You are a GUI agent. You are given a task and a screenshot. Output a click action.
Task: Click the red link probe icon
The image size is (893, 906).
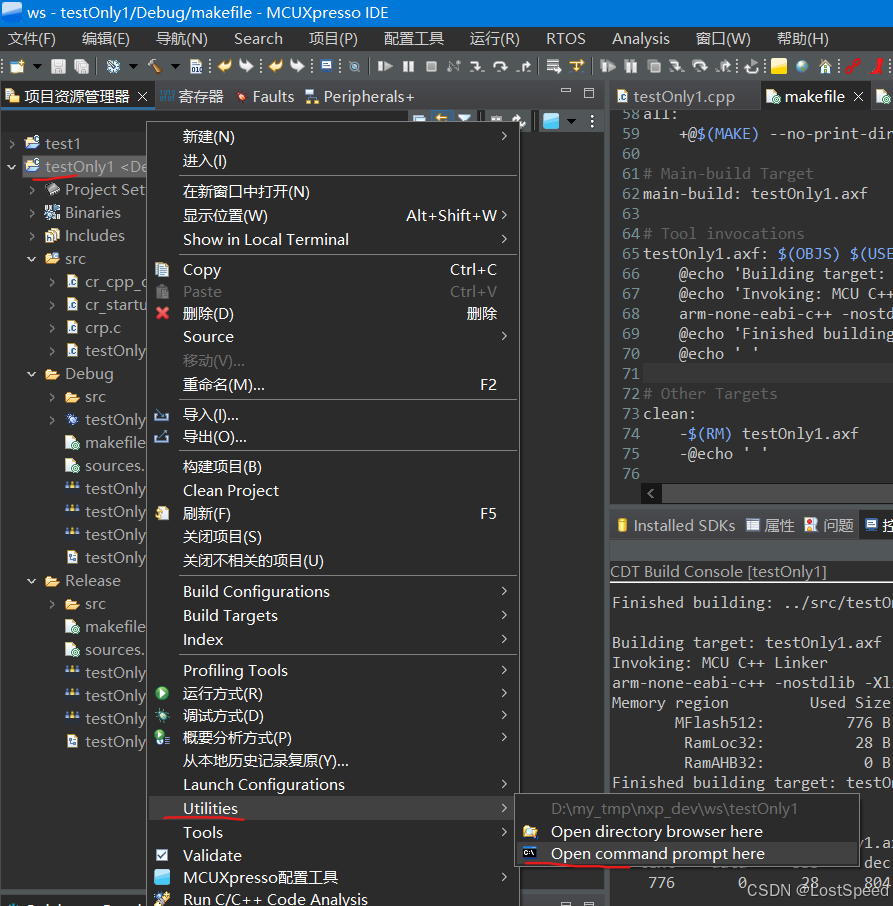tap(853, 66)
